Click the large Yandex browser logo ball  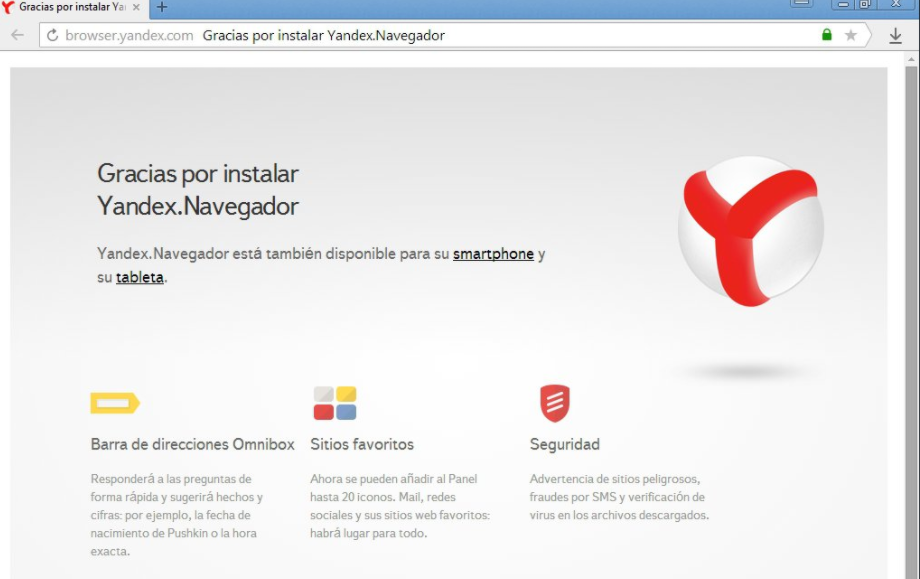point(750,229)
